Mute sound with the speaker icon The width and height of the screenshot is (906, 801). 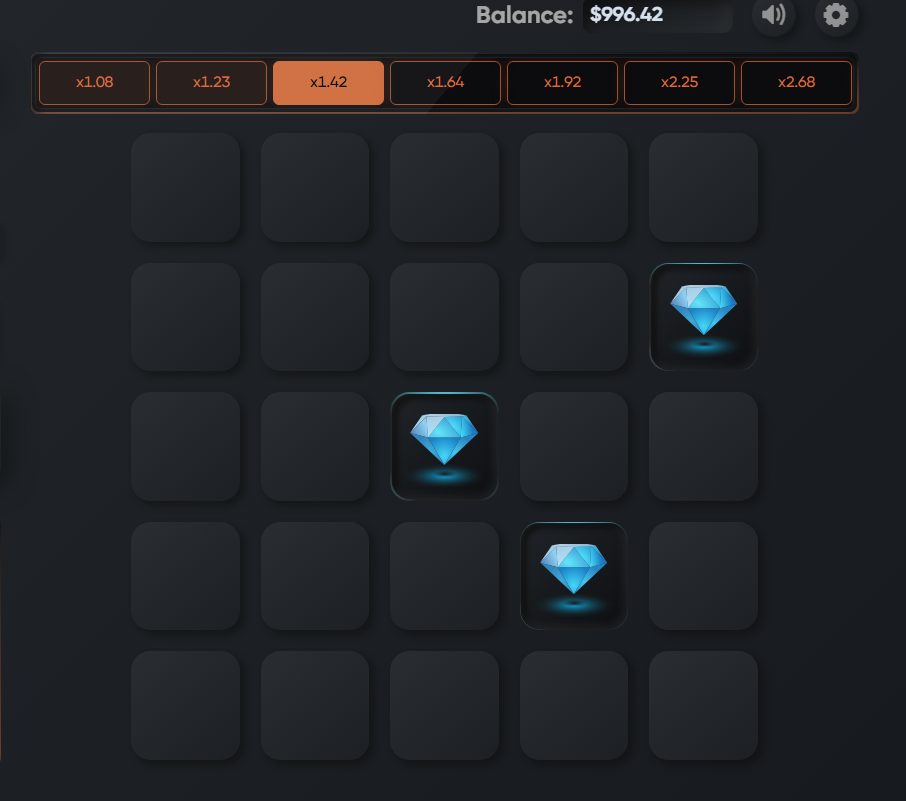[x=773, y=14]
